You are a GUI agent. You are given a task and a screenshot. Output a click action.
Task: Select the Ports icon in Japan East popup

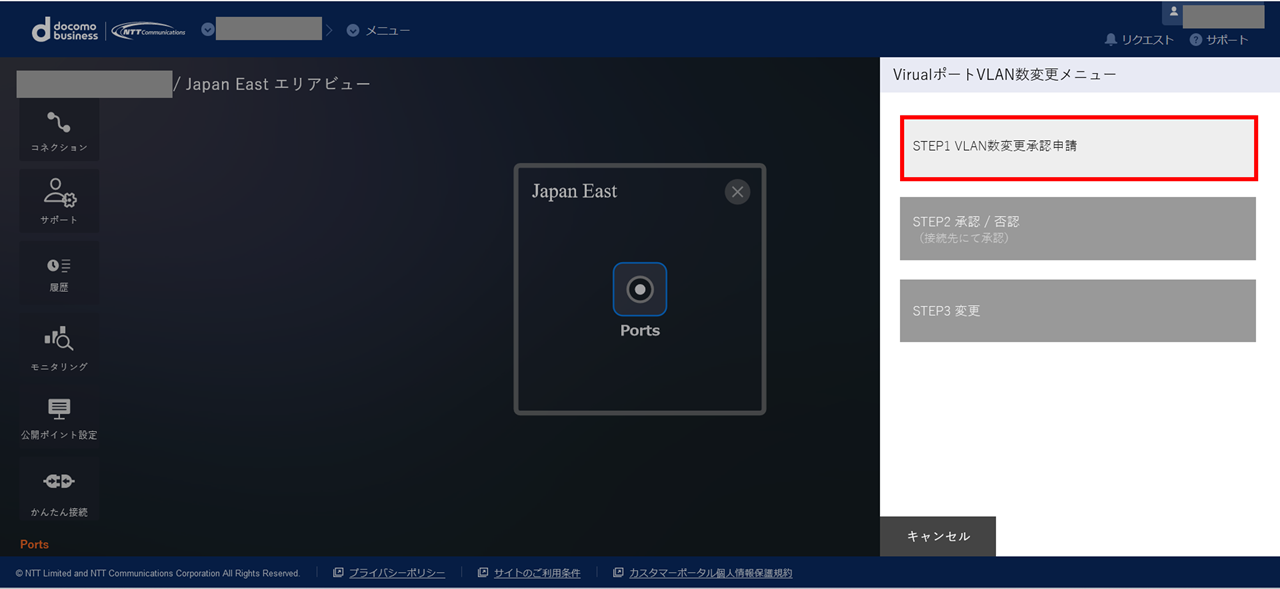tap(640, 289)
